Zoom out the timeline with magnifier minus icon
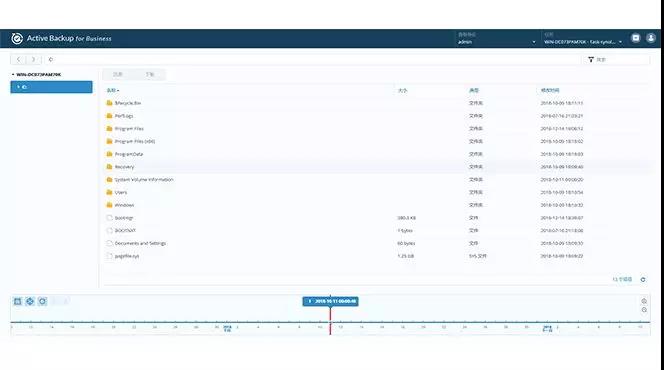Viewport: 664px width, 370px height. 644,310
